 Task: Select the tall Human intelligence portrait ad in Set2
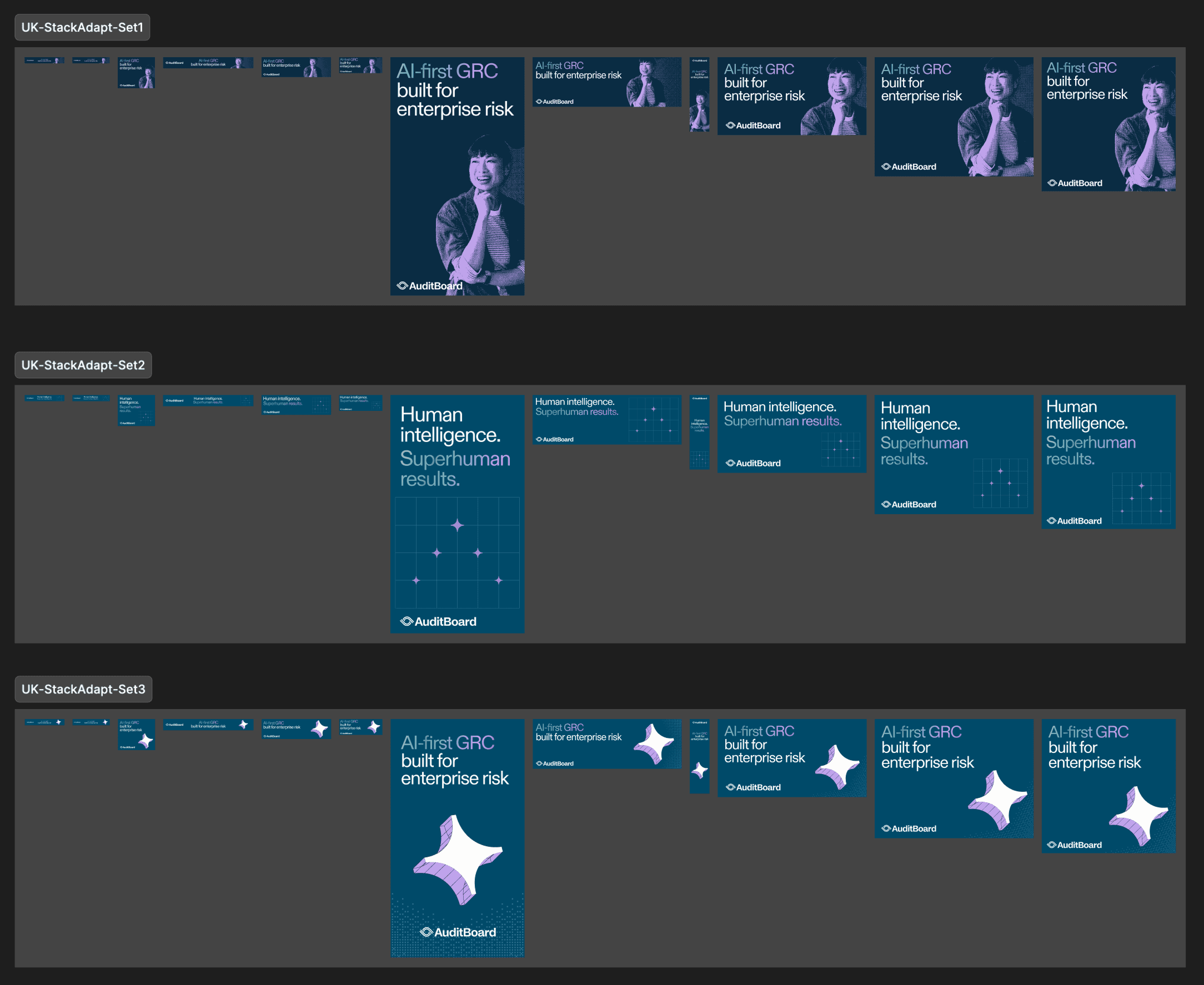click(x=457, y=514)
